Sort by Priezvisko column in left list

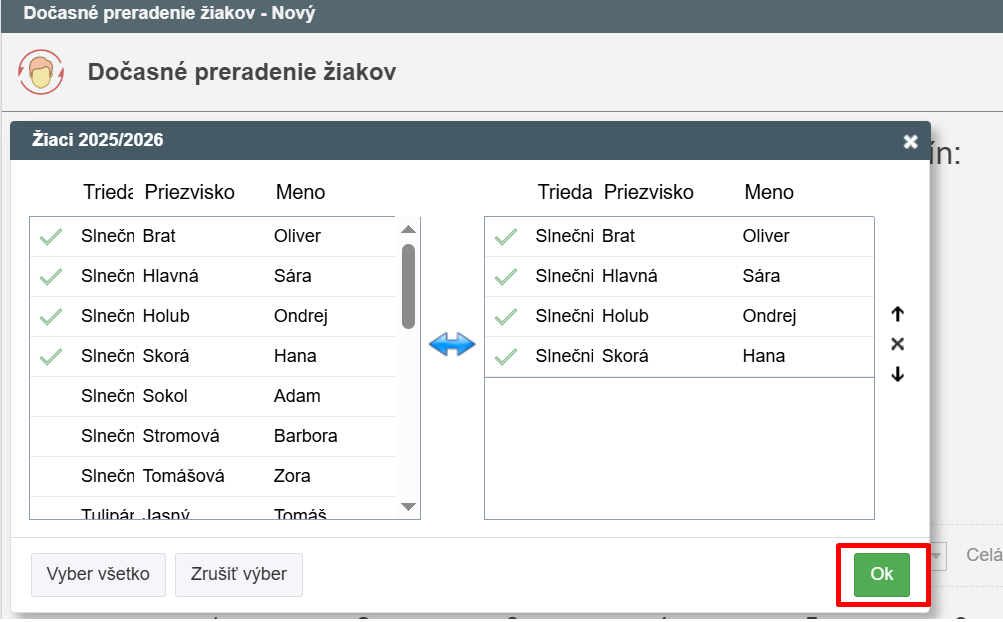[189, 192]
